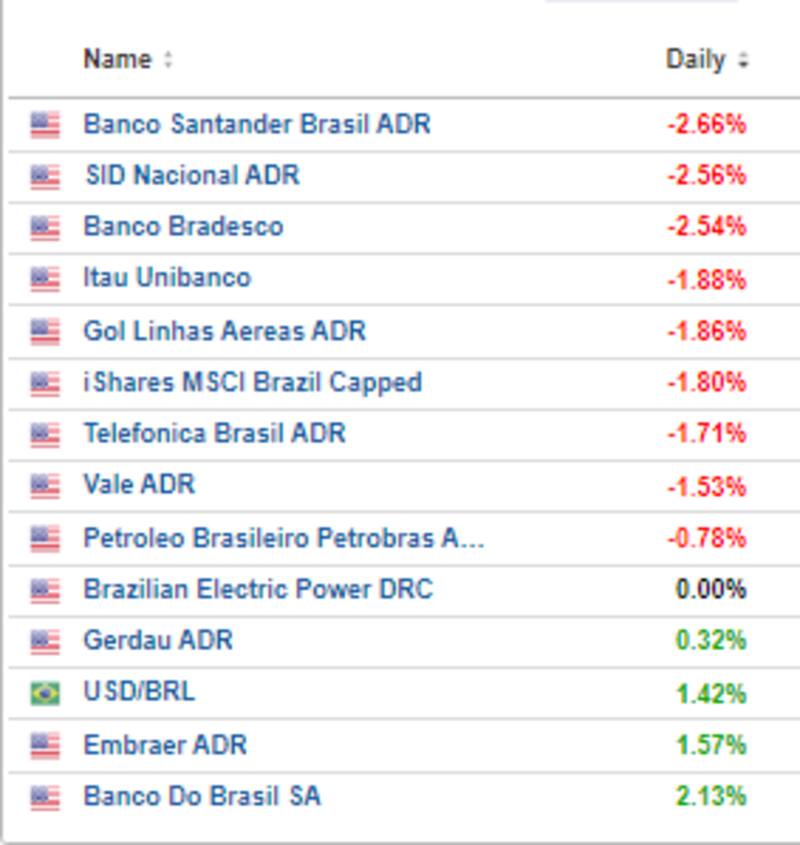The height and width of the screenshot is (845, 800).
Task: Click the US flag beside Banco Santander Brasil ADR
Action: tap(45, 125)
